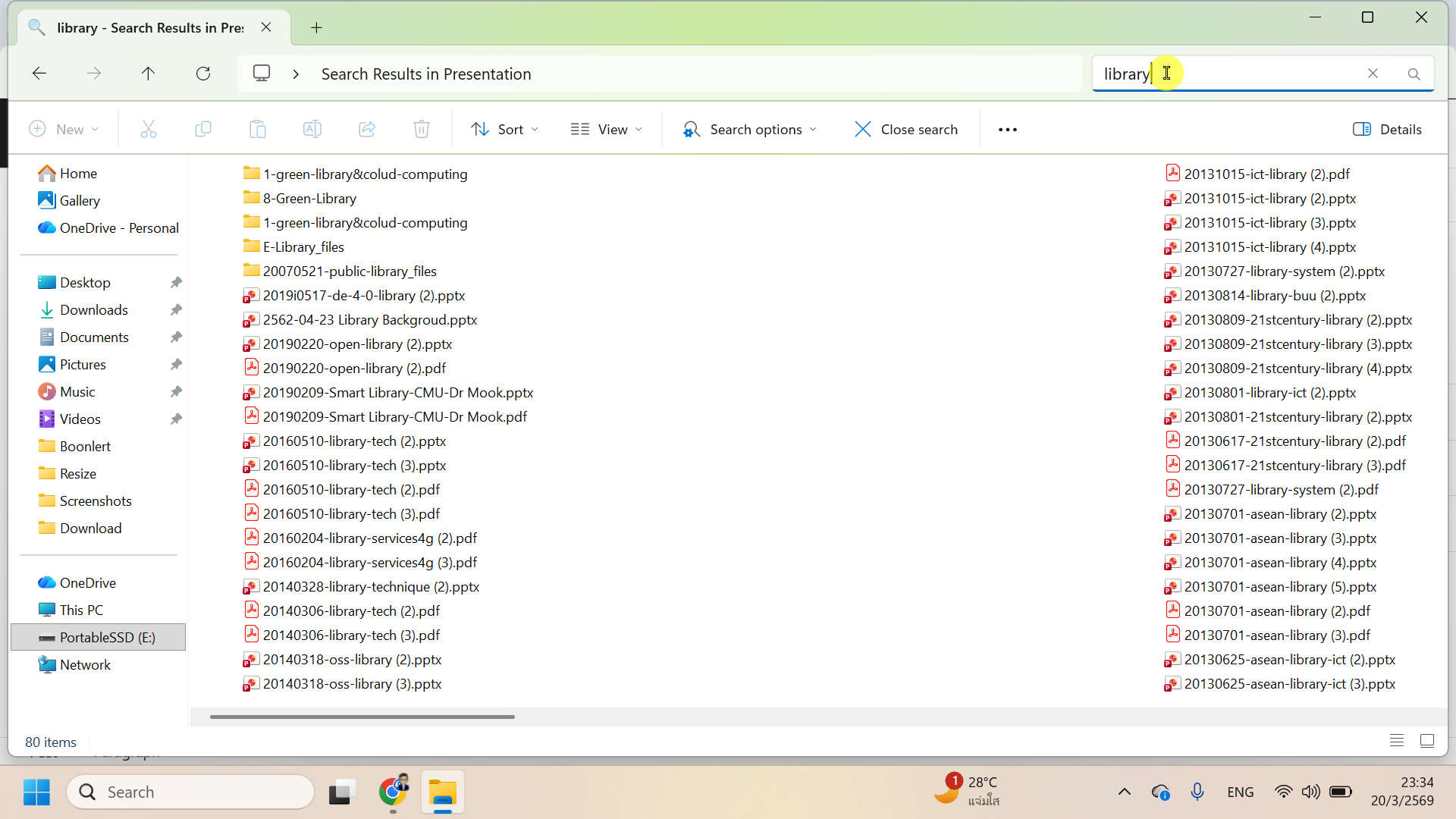Click the Refresh icon in navigation bar
This screenshot has height=819, width=1456.
[203, 74]
